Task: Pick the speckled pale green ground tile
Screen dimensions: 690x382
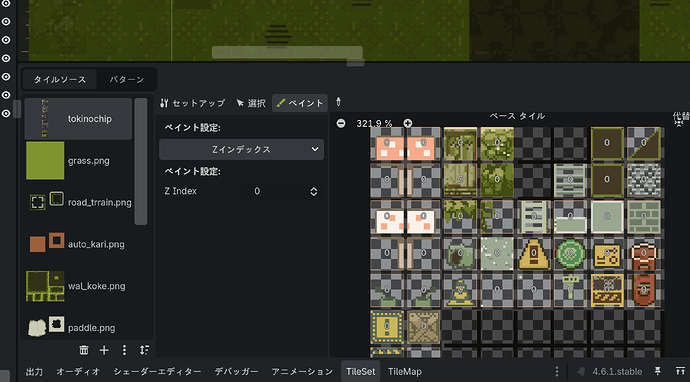Action: pos(497,253)
